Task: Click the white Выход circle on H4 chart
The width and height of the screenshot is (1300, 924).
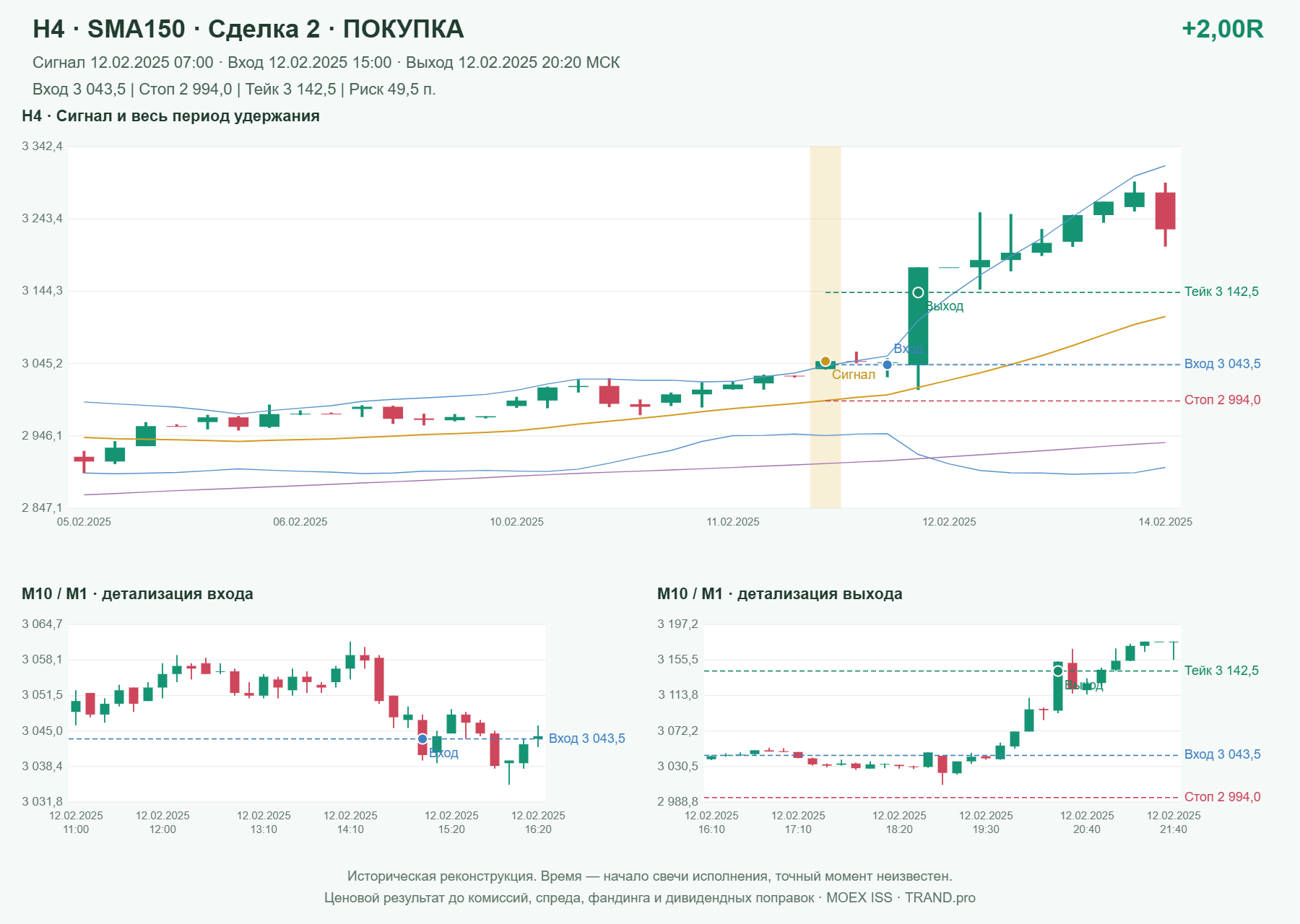Action: coord(918,292)
